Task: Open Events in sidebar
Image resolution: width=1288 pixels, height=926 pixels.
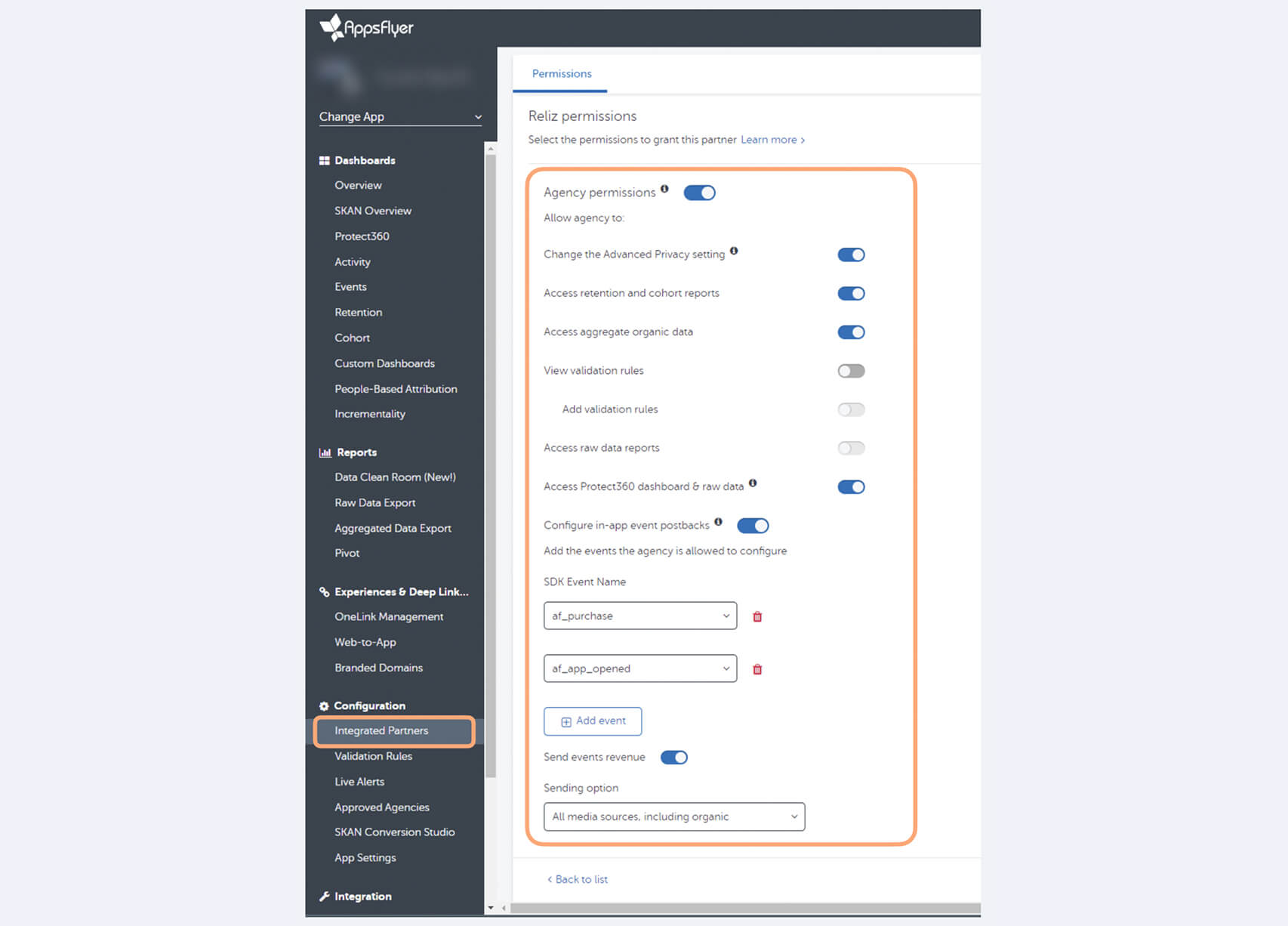Action: click(x=350, y=288)
